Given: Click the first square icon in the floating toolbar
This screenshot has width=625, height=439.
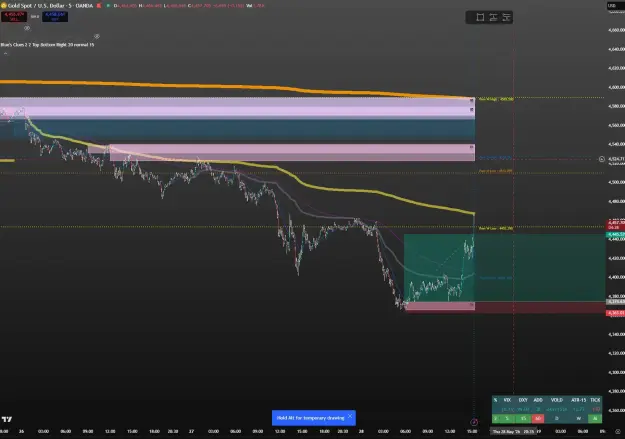Looking at the screenshot, I should (480, 17).
